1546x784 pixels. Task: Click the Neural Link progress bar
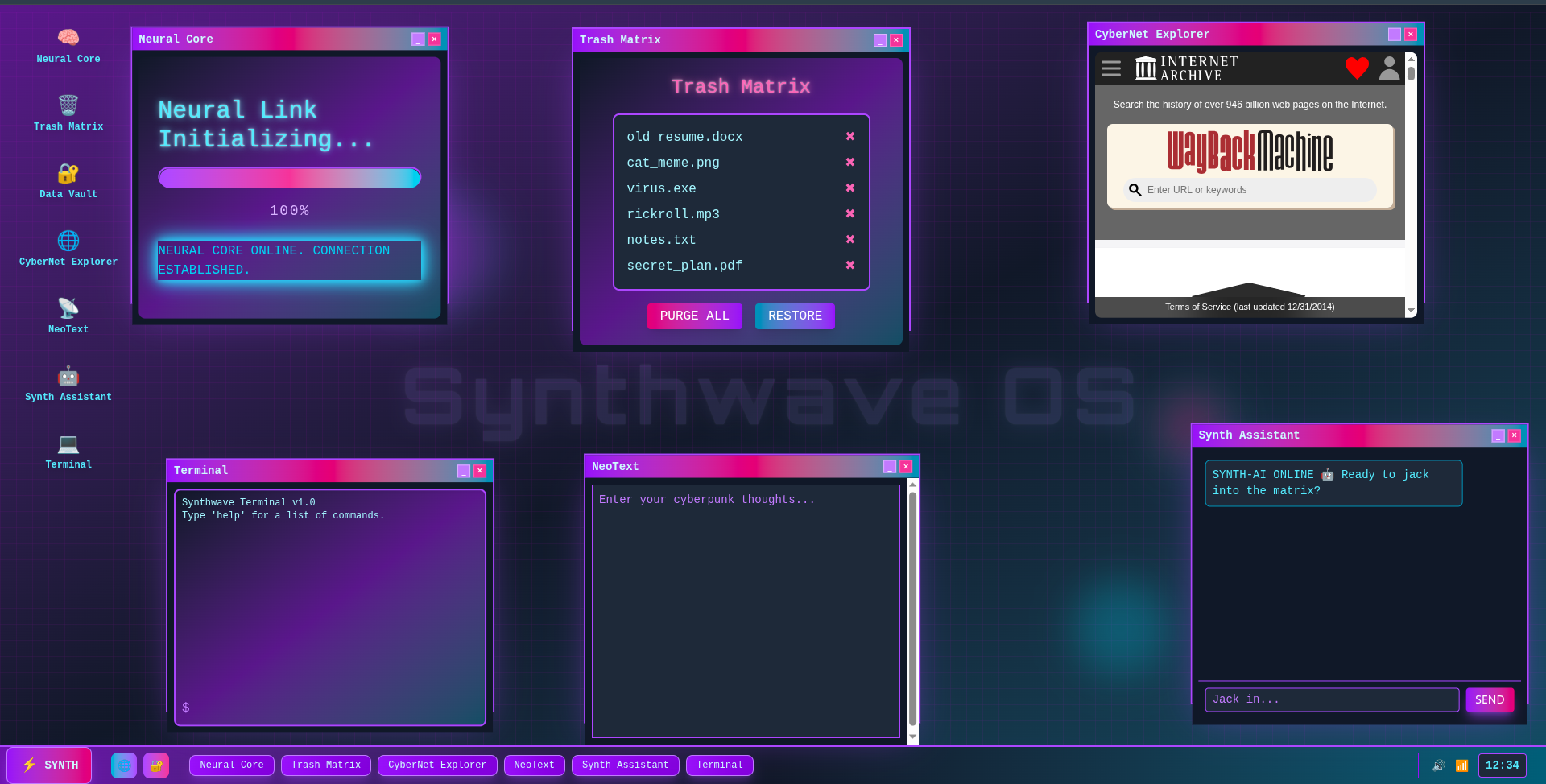(289, 178)
